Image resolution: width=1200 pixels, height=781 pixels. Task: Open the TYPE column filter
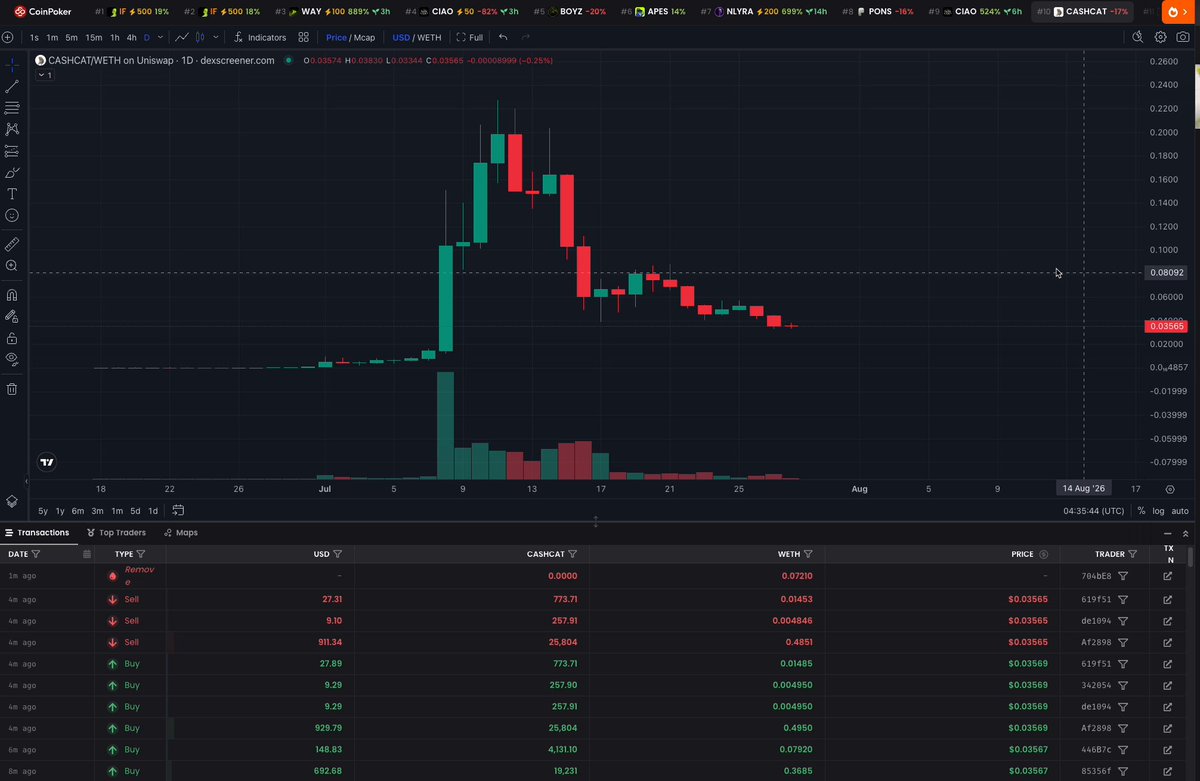pyautogui.click(x=141, y=554)
